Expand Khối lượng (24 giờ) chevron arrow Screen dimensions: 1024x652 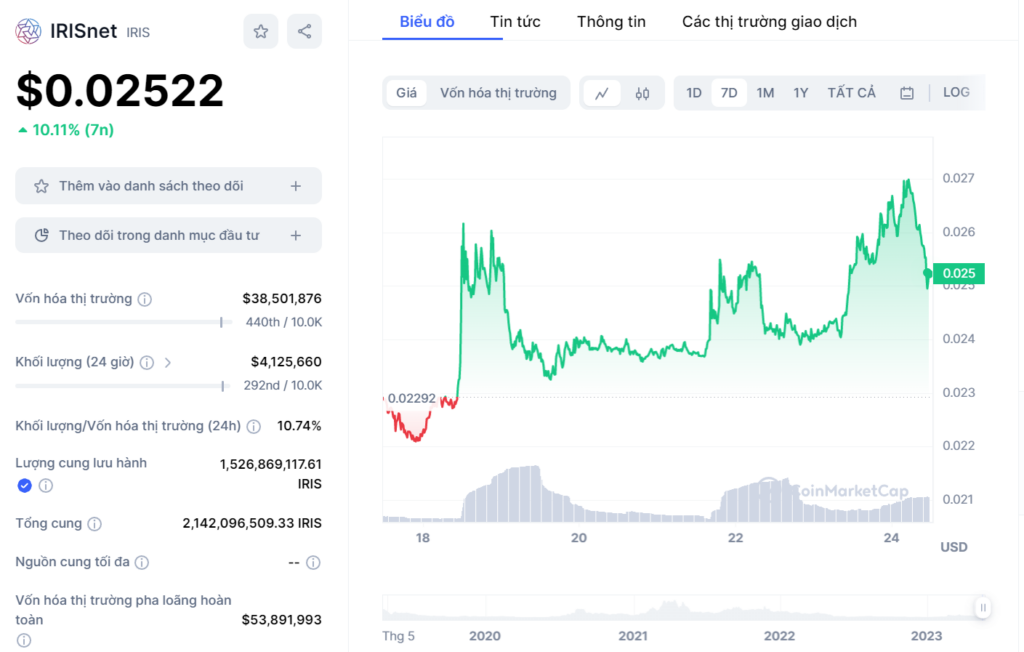[167, 362]
